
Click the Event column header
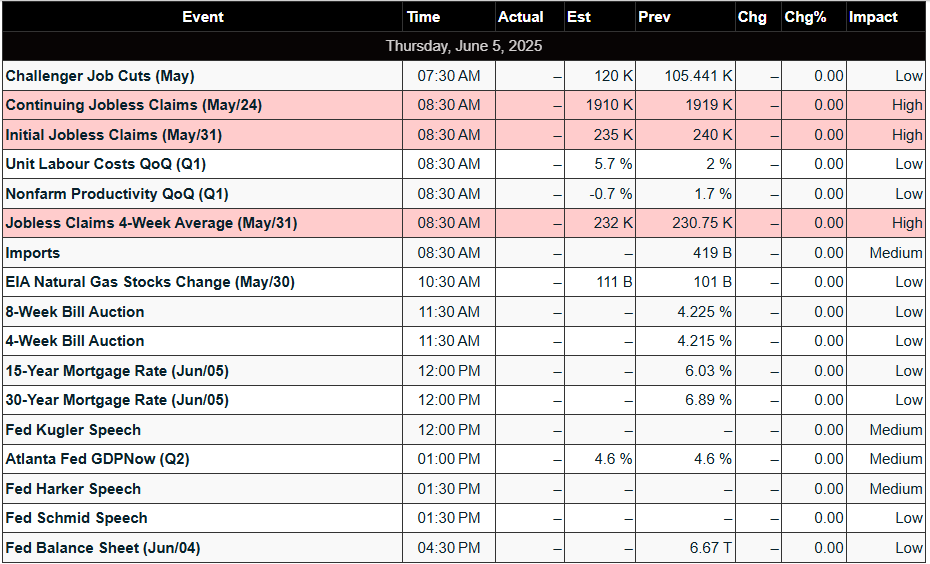pyautogui.click(x=202, y=17)
